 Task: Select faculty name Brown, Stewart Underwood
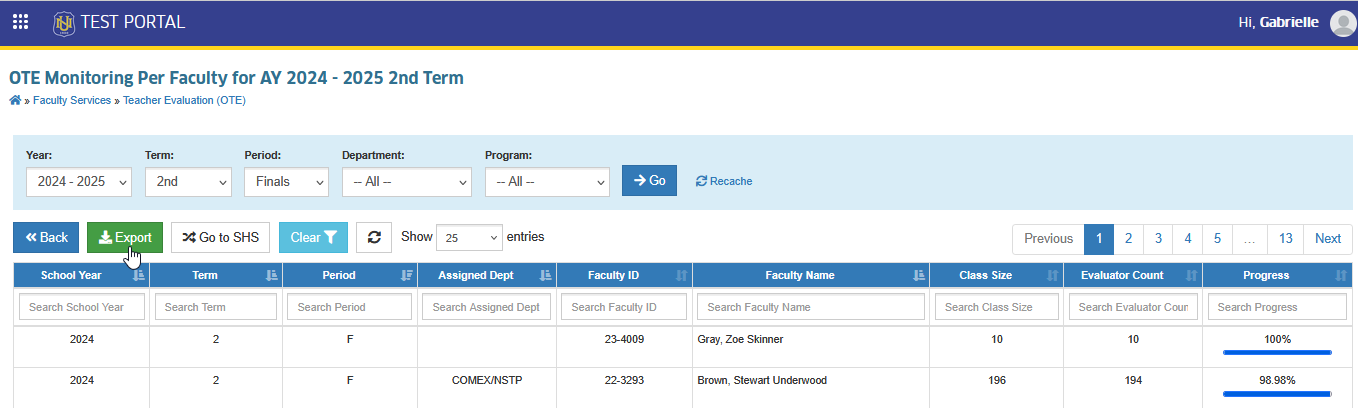coord(762,380)
